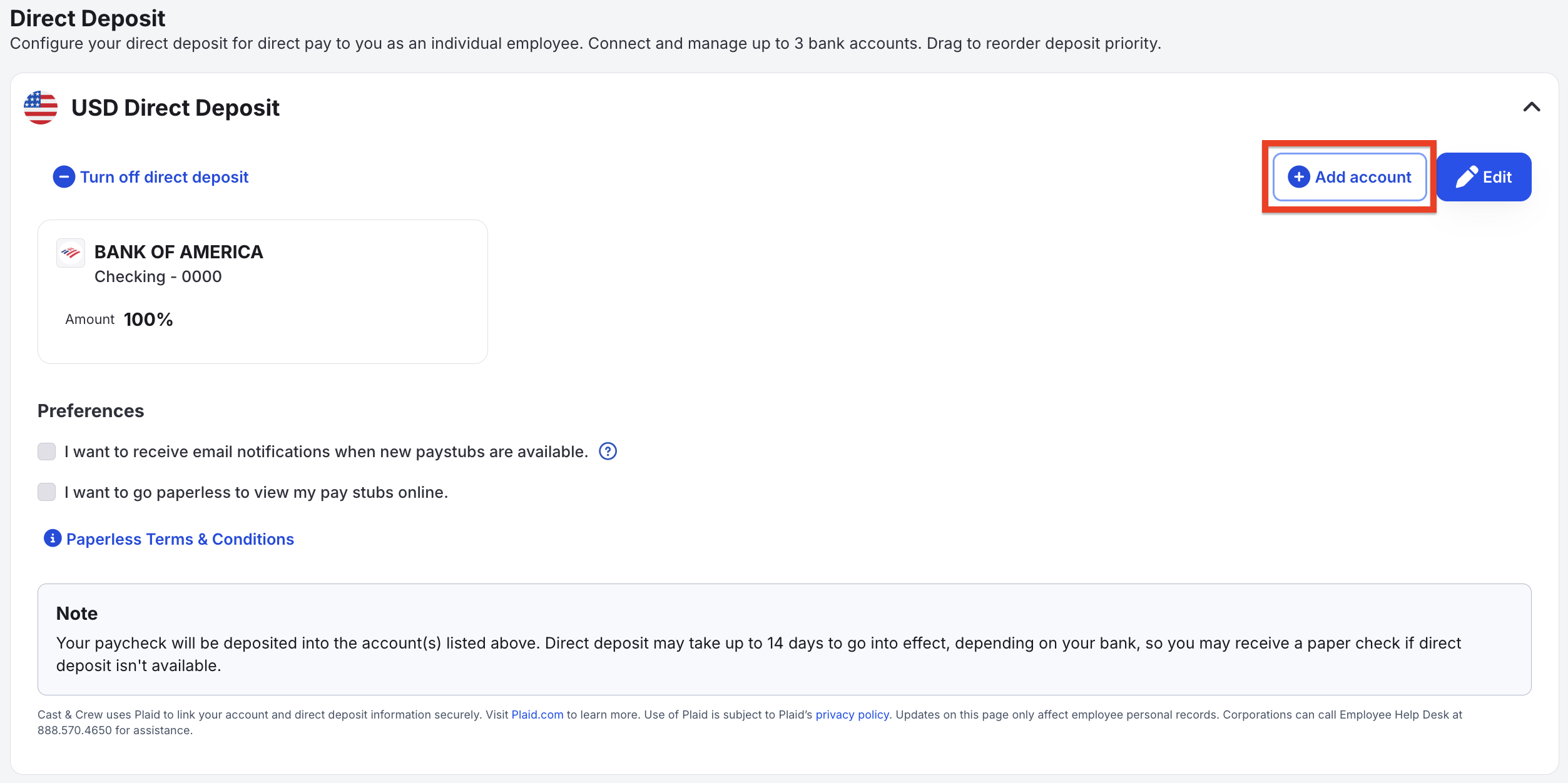Select the Bank of America account card

[263, 291]
